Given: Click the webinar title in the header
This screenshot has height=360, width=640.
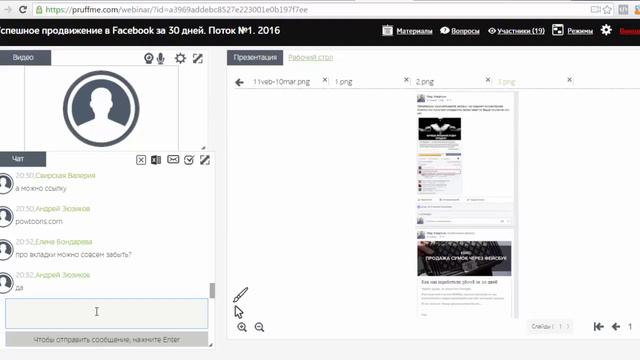Looking at the screenshot, I should pyautogui.click(x=140, y=31).
